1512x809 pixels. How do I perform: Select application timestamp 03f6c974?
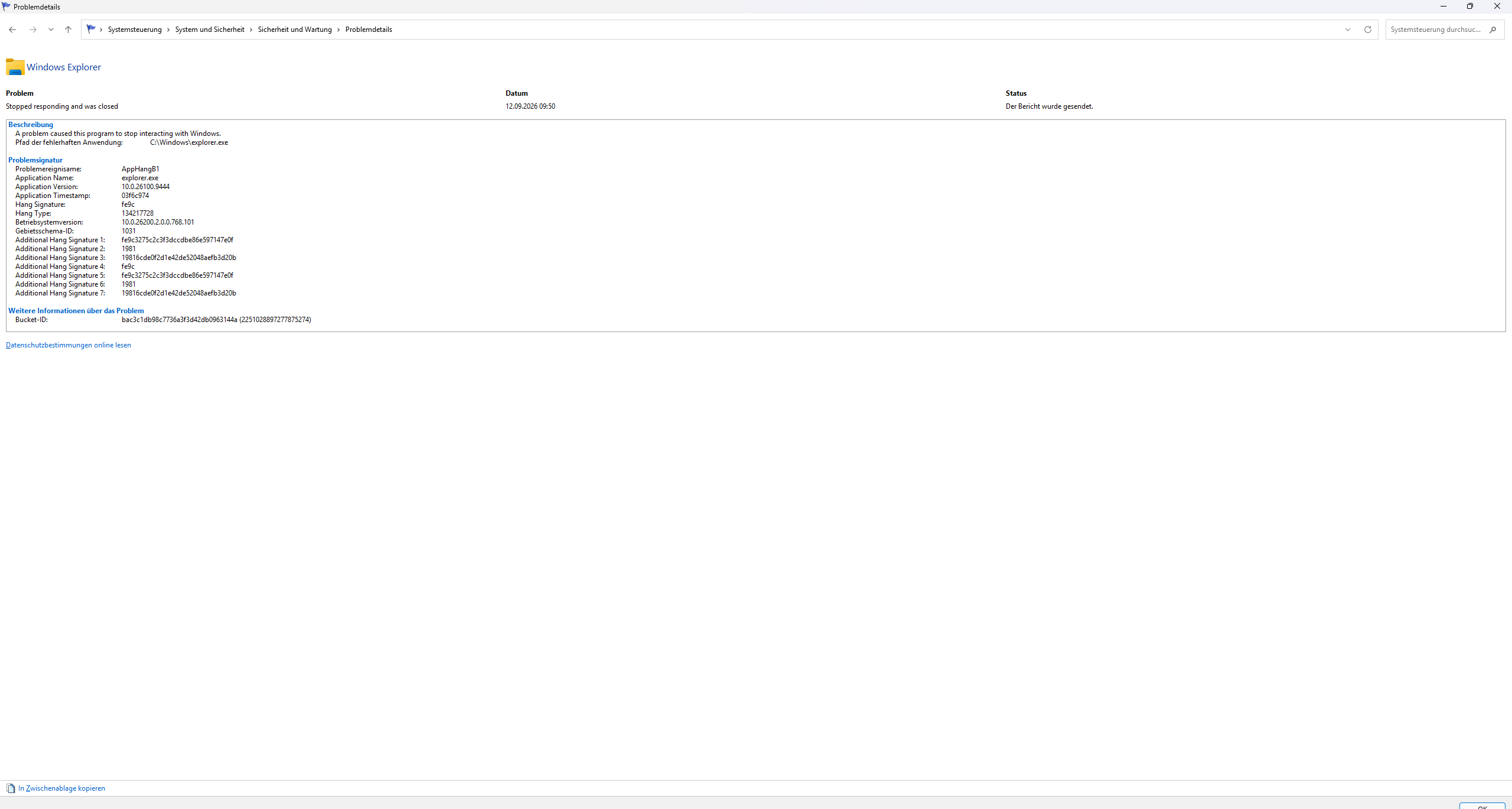coord(135,196)
